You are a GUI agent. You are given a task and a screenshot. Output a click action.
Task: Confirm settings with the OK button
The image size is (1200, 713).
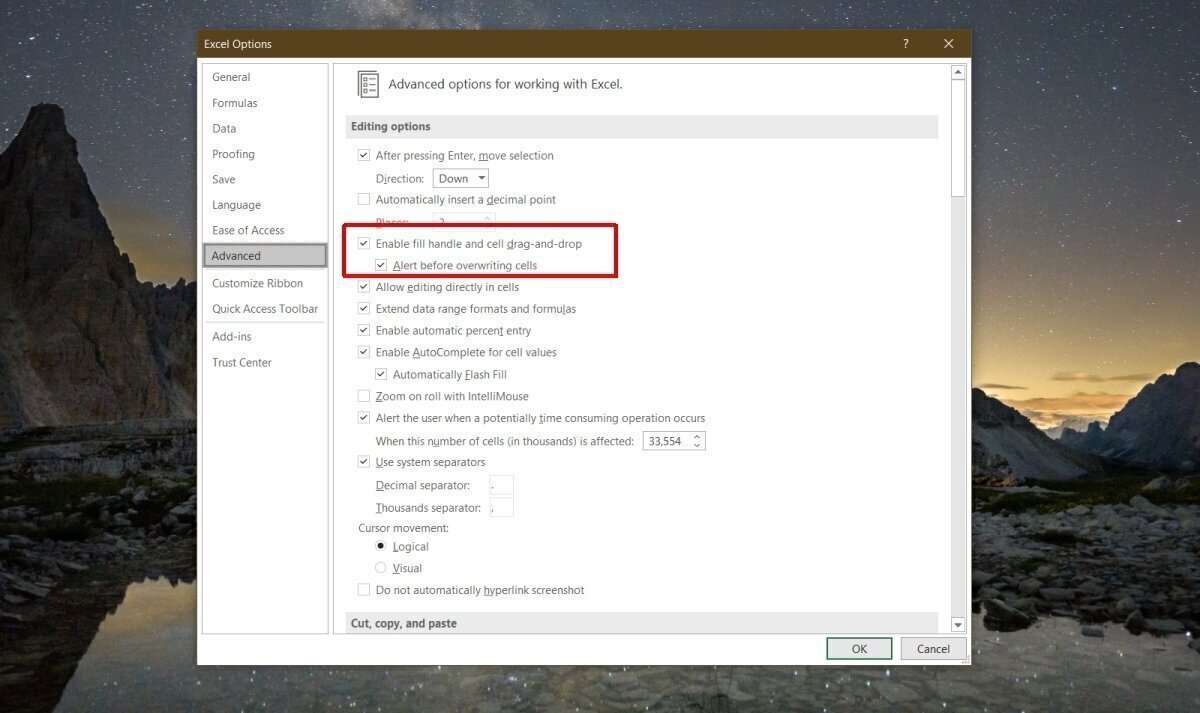pos(859,648)
